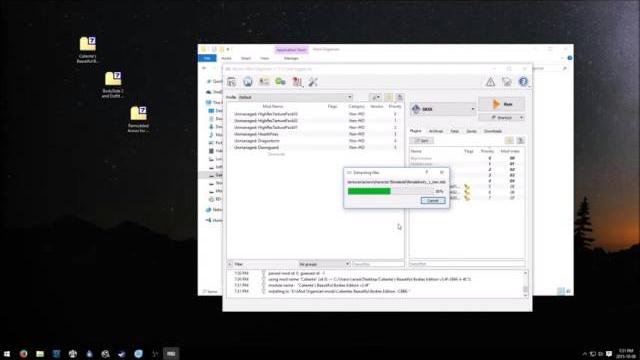
Task: Switch to the Archives tab
Action: pos(436,131)
